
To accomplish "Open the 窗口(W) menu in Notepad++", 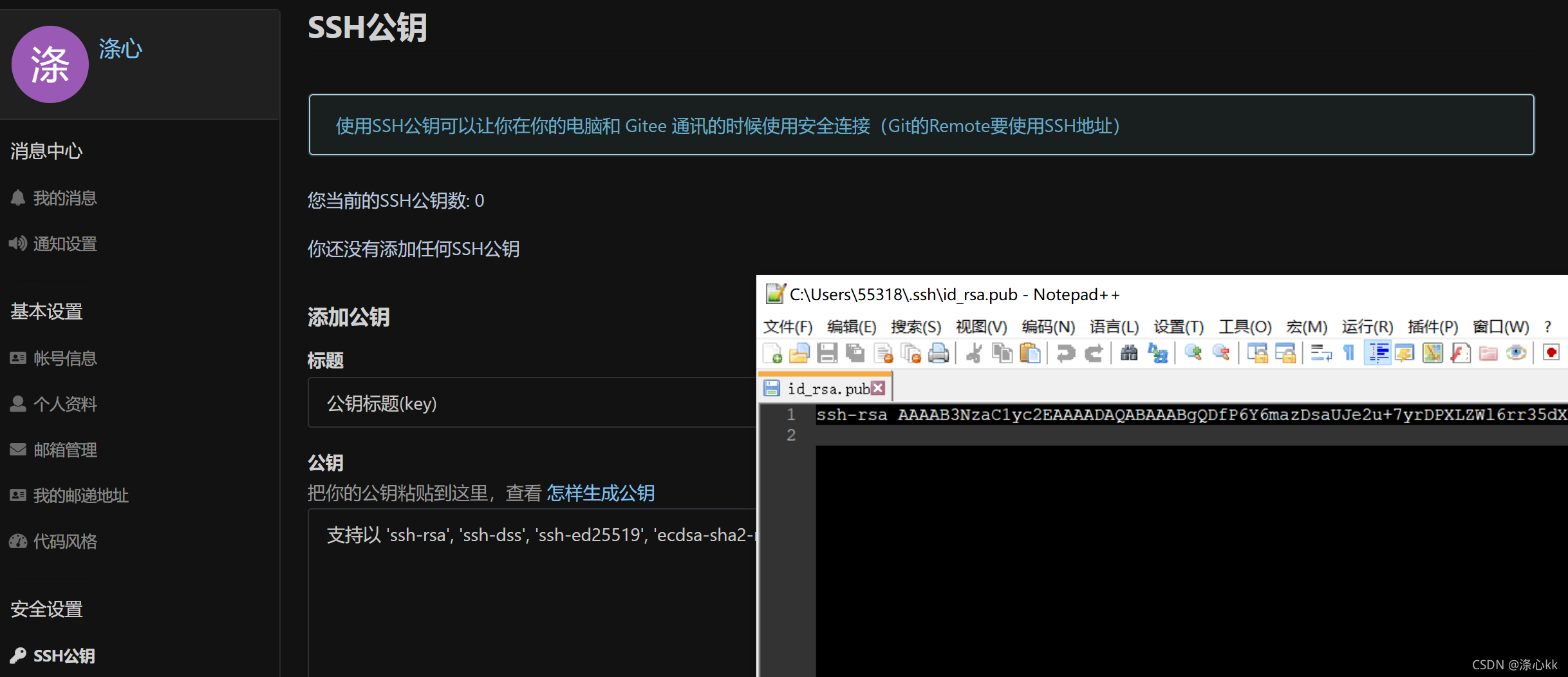I will tap(1500, 327).
